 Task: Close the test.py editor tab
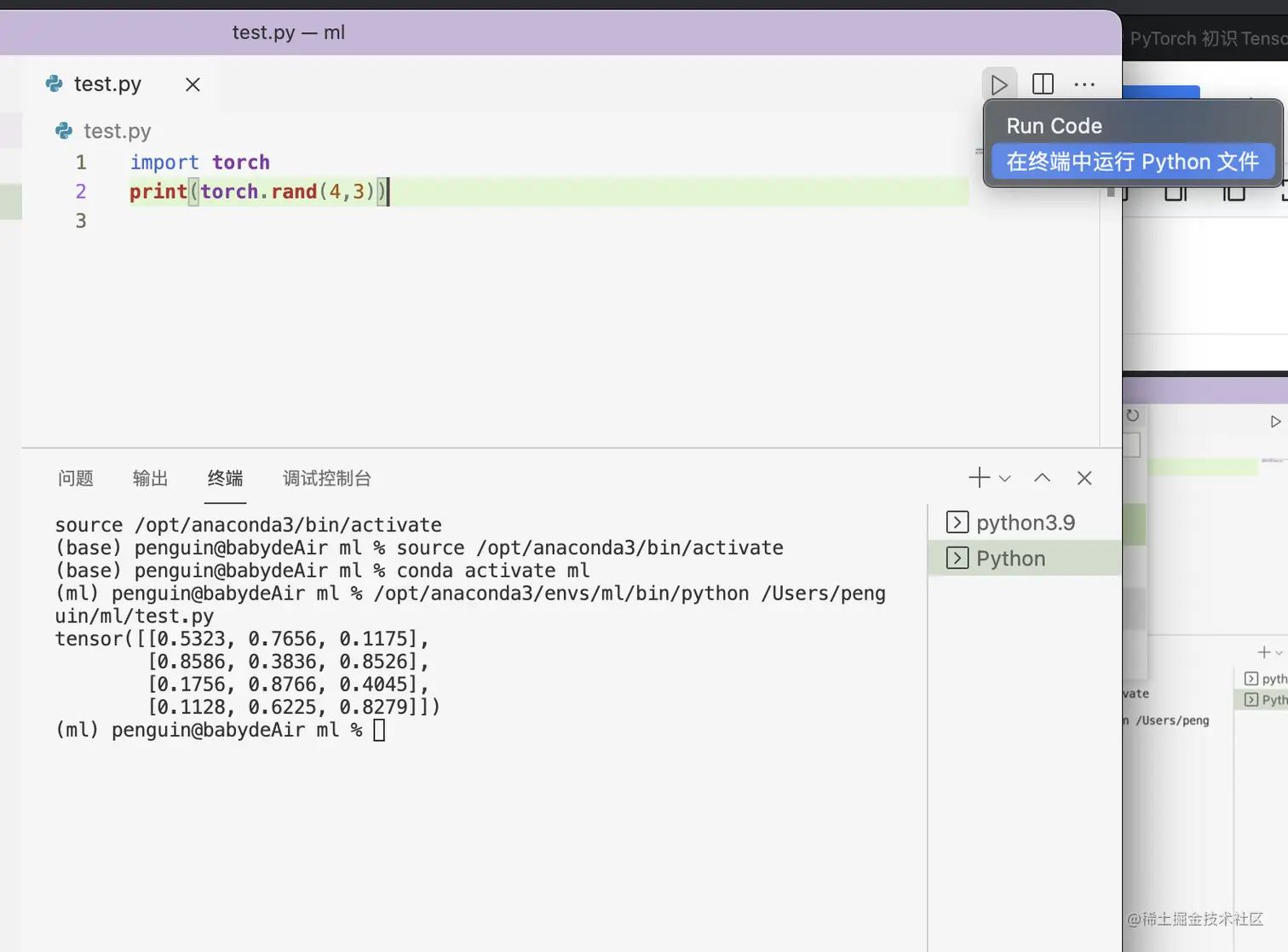coord(193,84)
